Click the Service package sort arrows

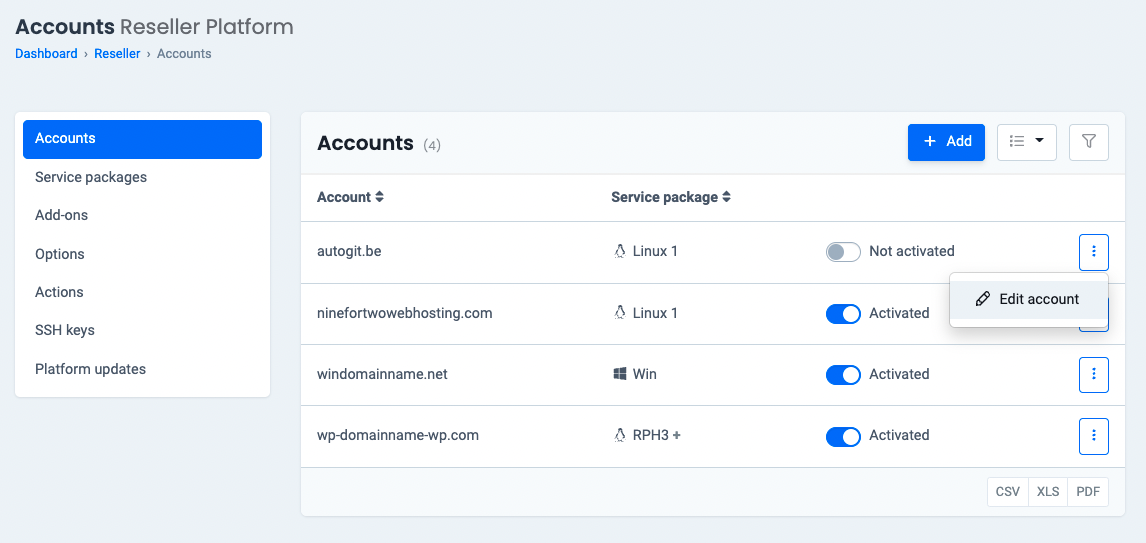pyautogui.click(x=727, y=198)
